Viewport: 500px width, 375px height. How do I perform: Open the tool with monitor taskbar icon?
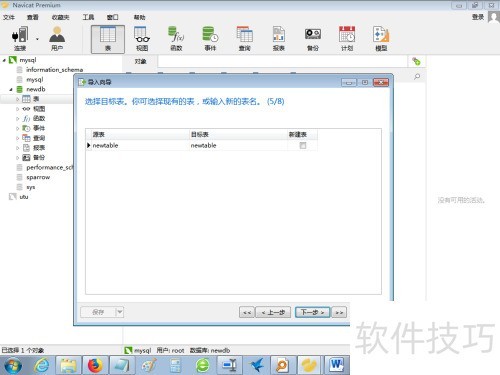[x=229, y=365]
